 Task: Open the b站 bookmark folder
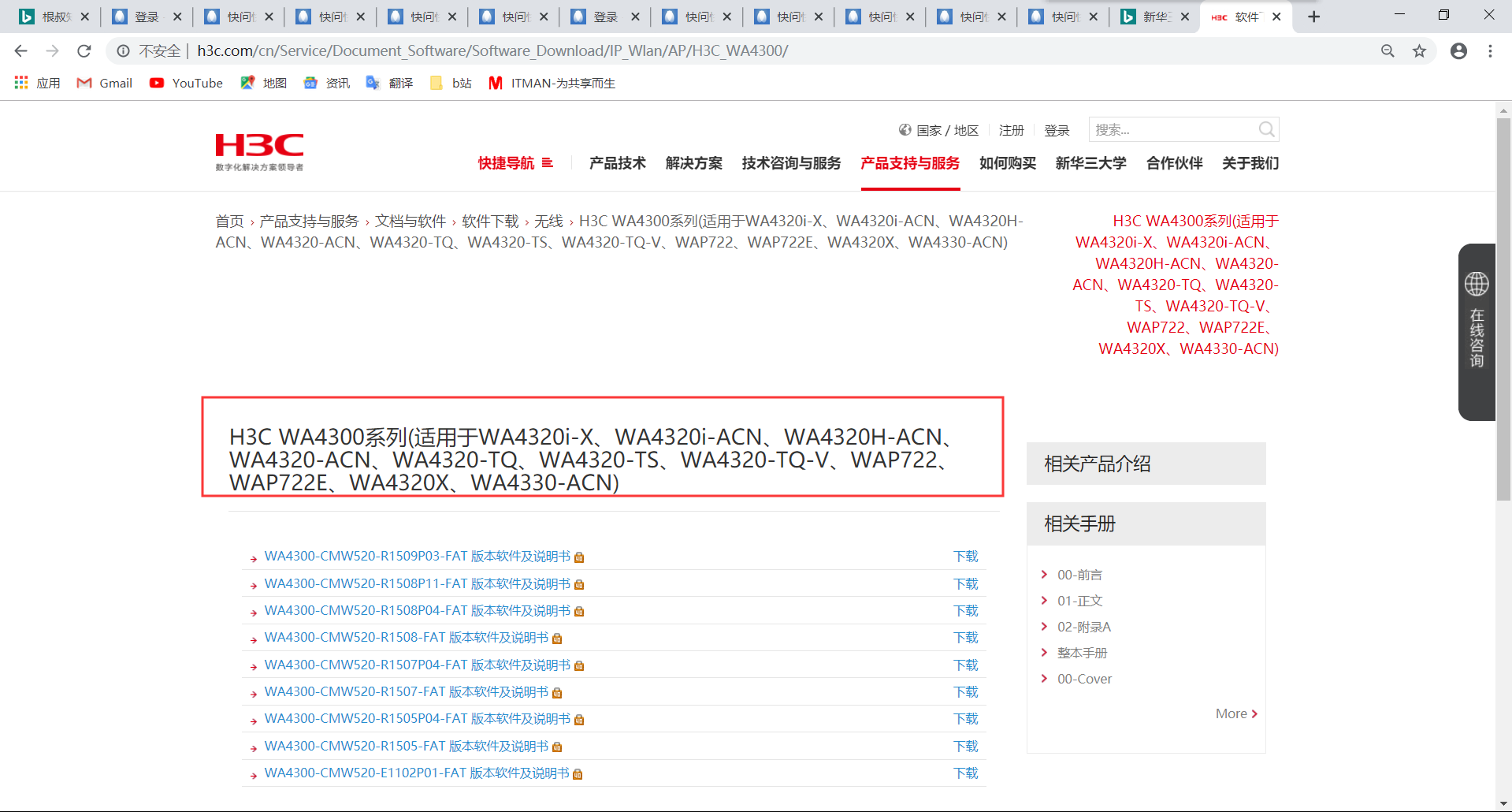(x=451, y=83)
